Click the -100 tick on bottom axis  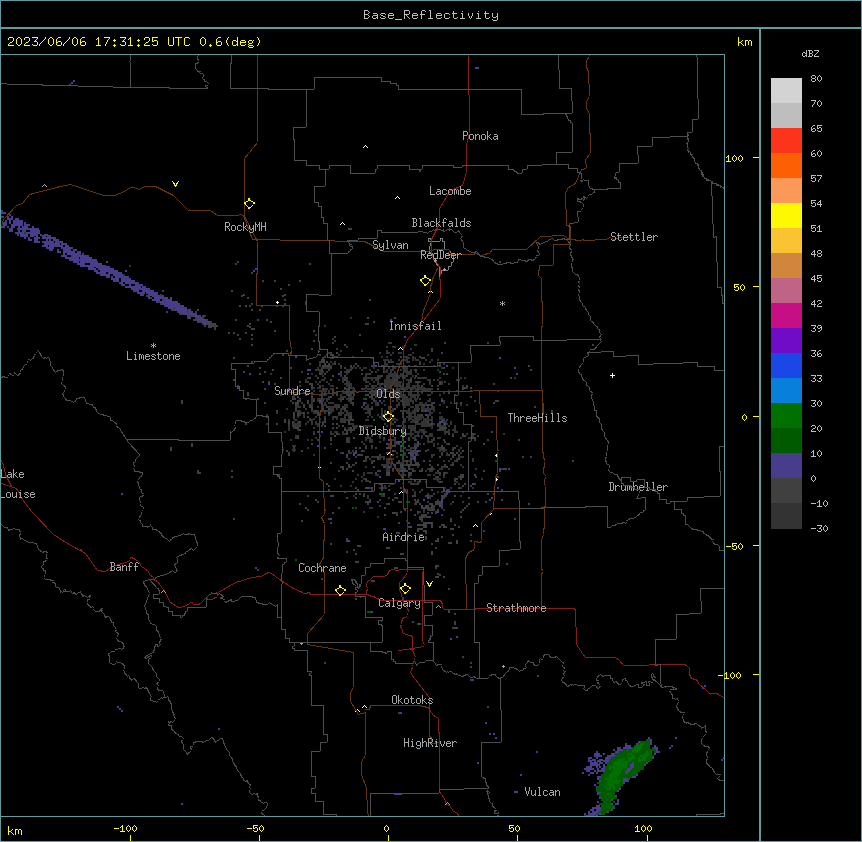125,828
